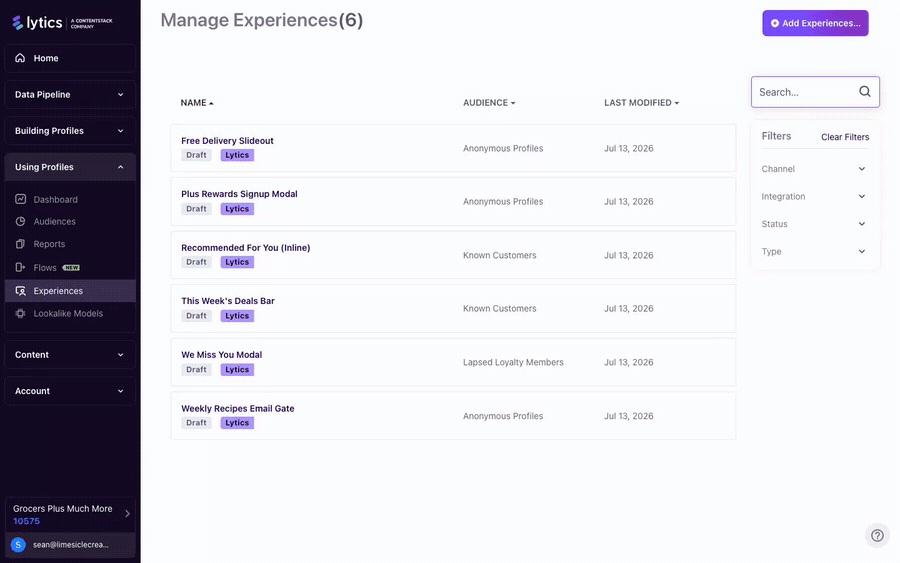The width and height of the screenshot is (900, 563).
Task: Open Reports menu item
Action: [70, 244]
